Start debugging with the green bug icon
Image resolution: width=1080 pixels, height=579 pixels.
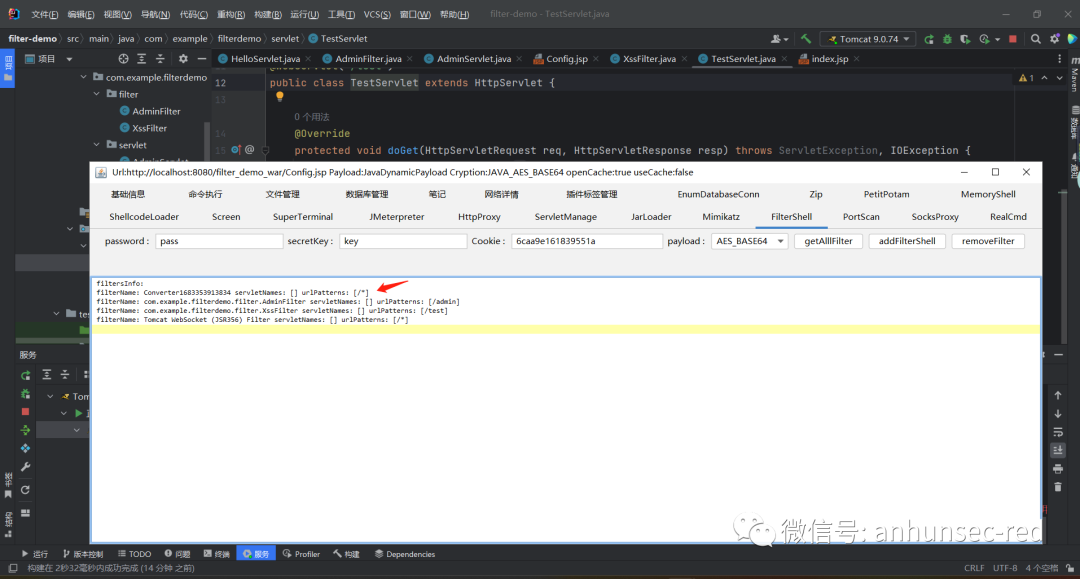947,39
